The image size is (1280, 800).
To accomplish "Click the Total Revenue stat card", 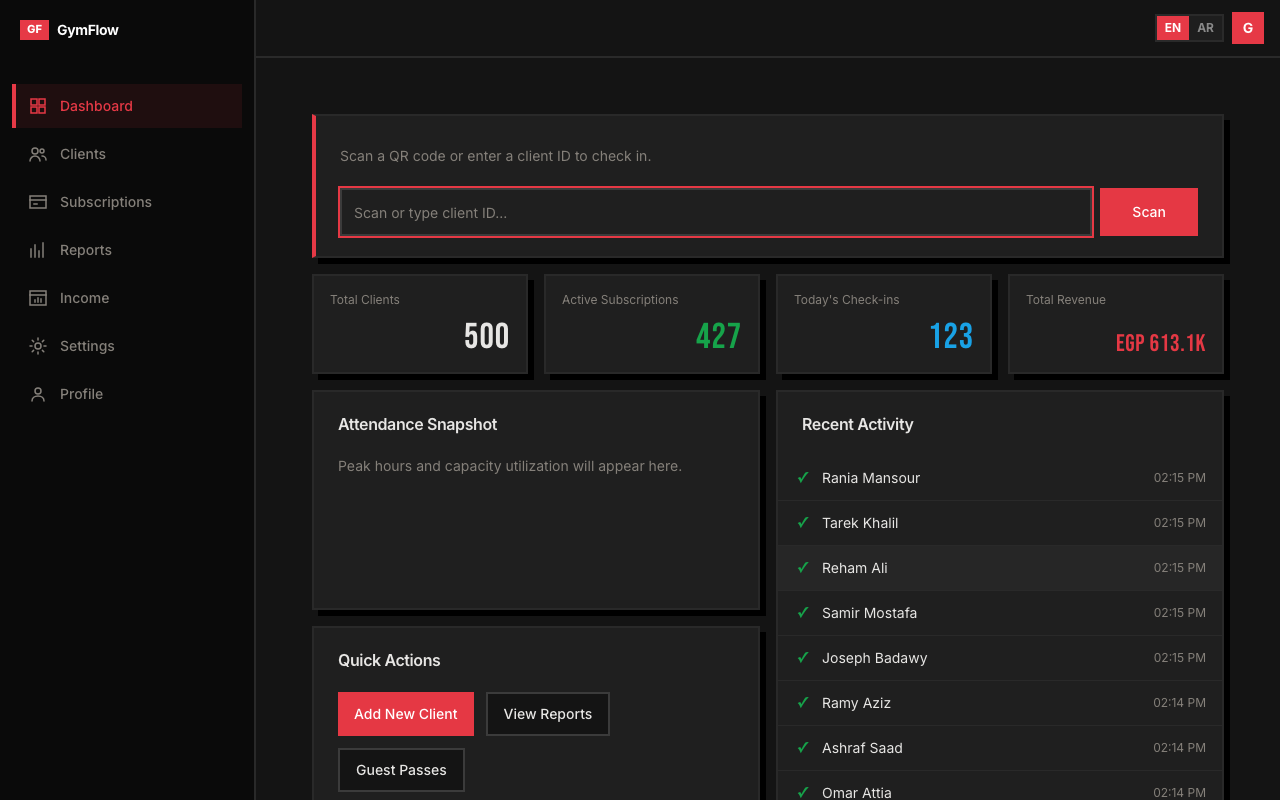I will (1115, 324).
